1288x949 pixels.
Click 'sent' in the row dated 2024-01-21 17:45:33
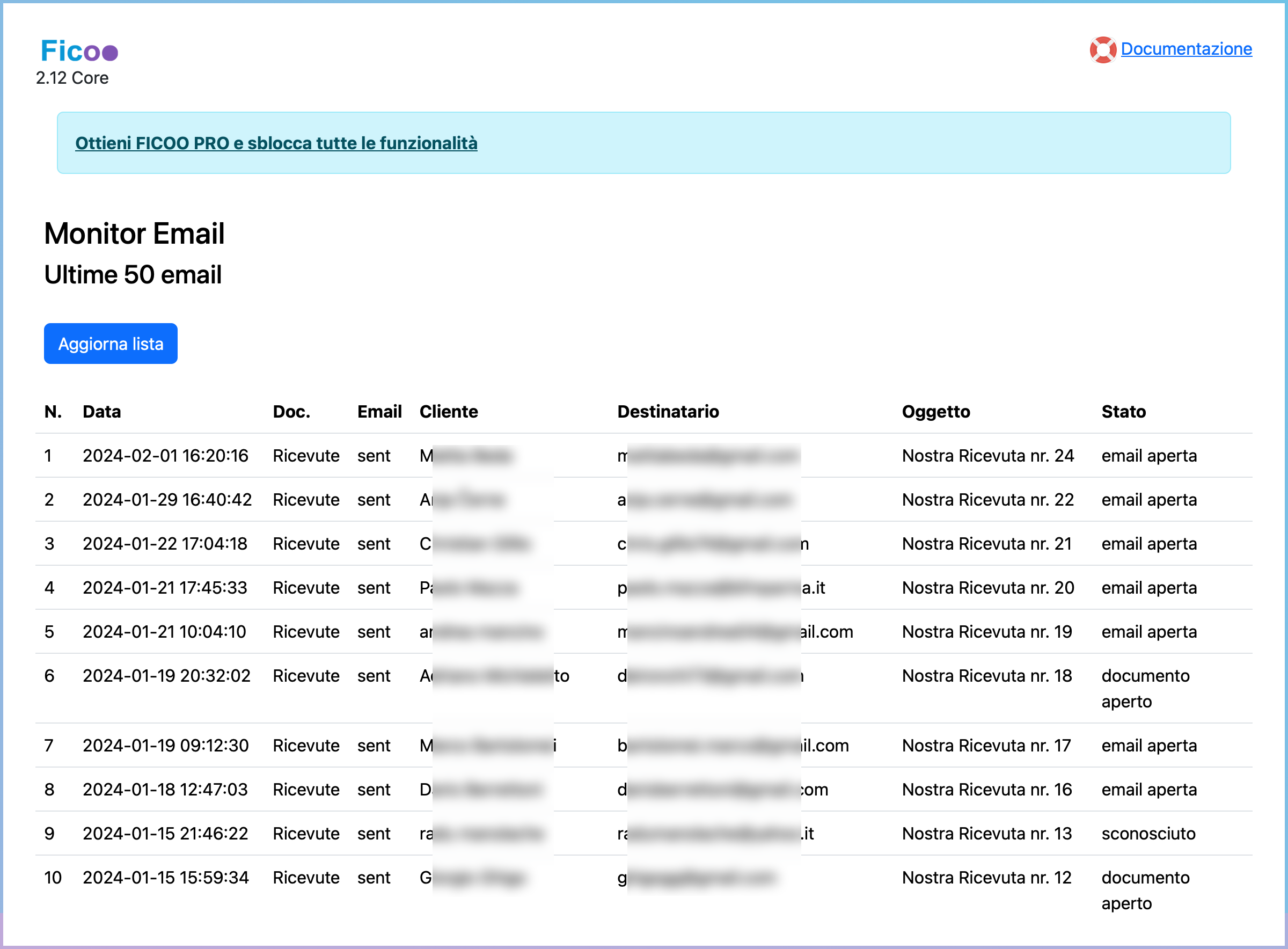click(x=374, y=587)
